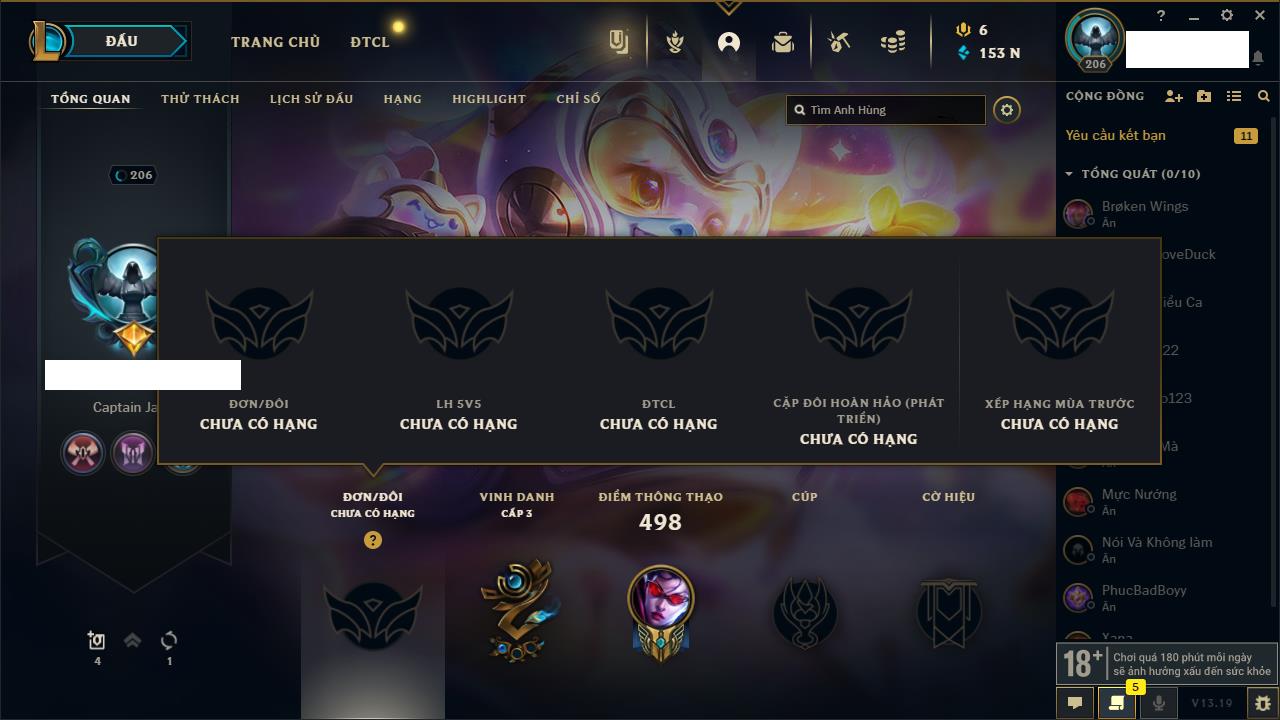The width and height of the screenshot is (1280, 720).
Task: Click the notification bell icon
Action: click(1257, 58)
